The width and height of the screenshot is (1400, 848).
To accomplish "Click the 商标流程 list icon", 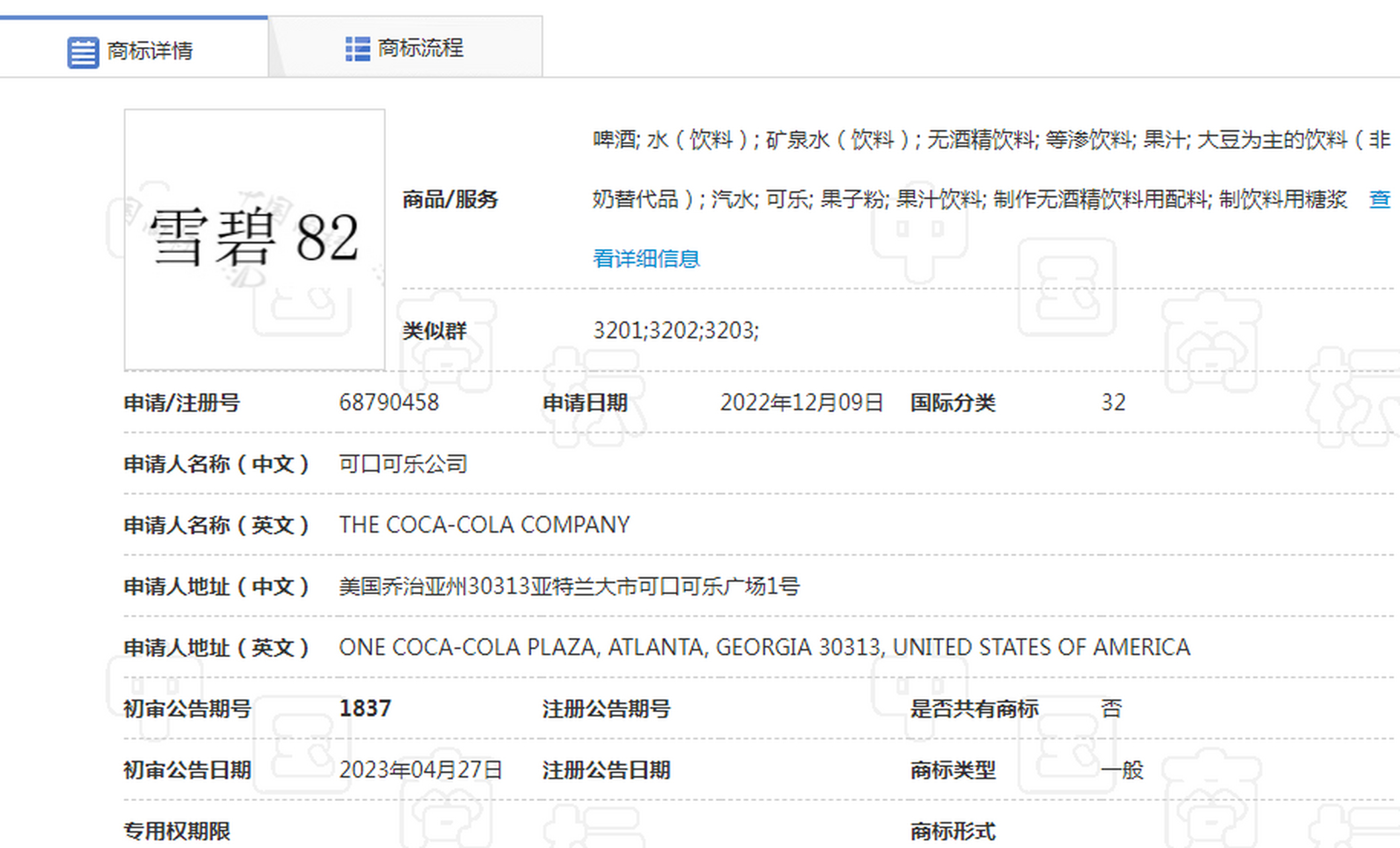I will coord(358,49).
